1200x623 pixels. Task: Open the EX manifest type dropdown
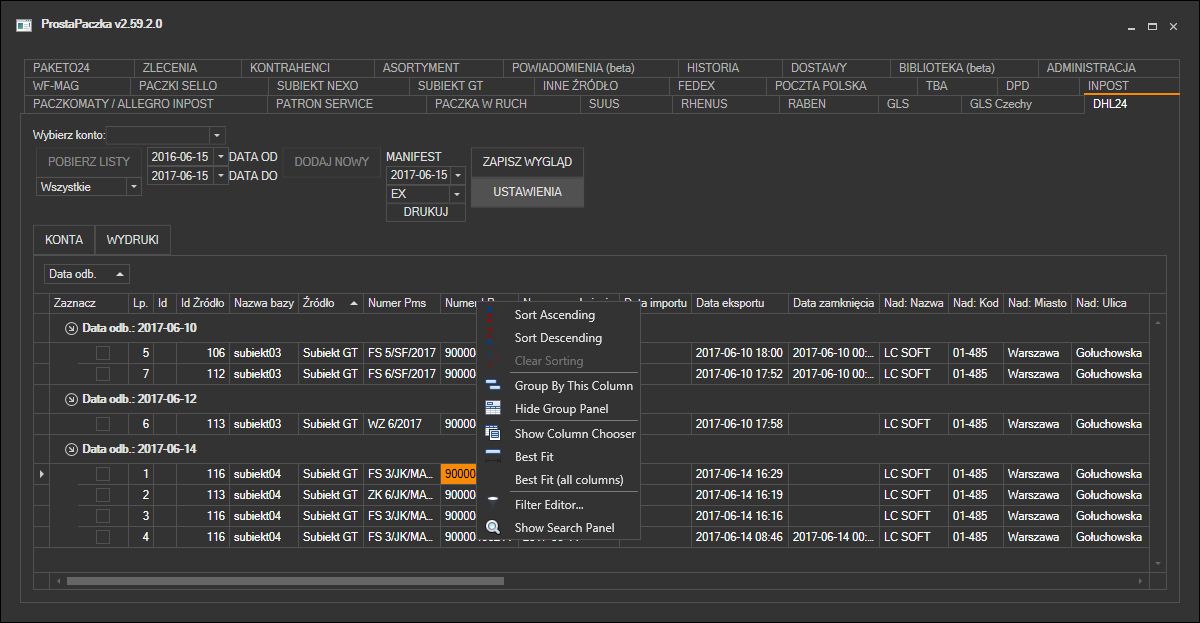pos(458,194)
